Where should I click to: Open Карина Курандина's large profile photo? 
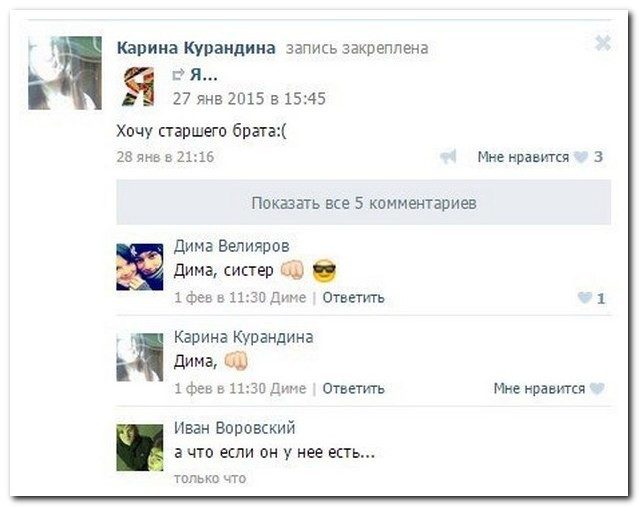pyautogui.click(x=65, y=73)
